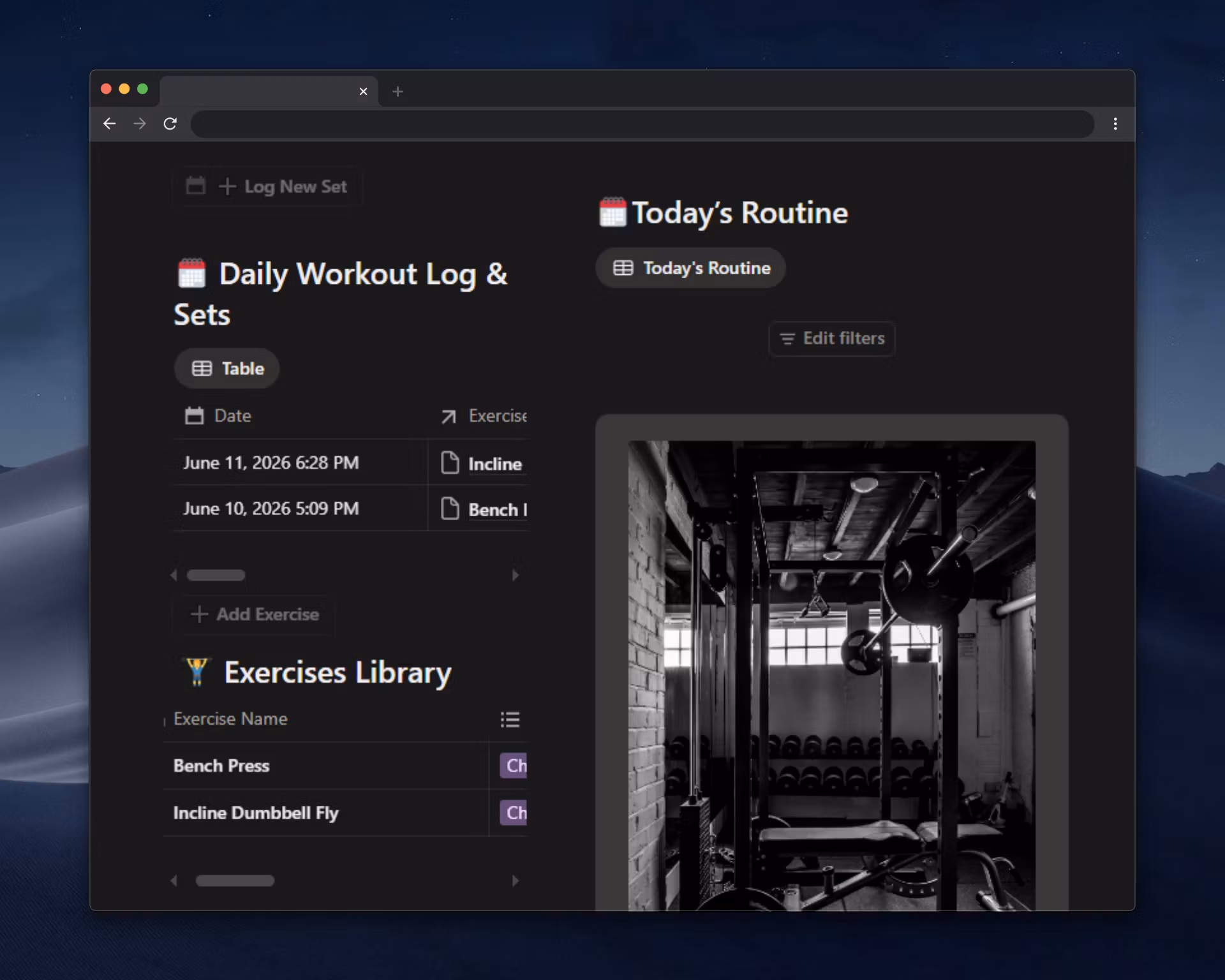Open the Daily Workout Log & Sets heading

coord(341,294)
